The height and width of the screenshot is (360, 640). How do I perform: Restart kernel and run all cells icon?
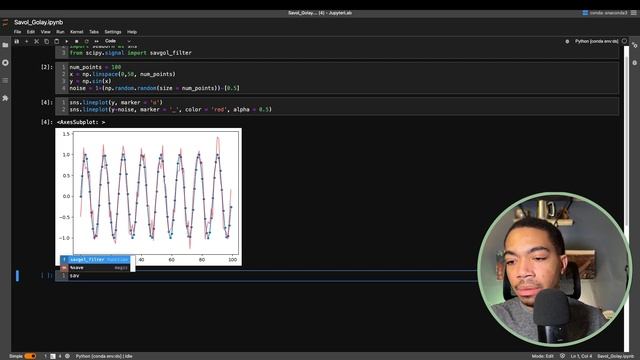(x=96, y=41)
